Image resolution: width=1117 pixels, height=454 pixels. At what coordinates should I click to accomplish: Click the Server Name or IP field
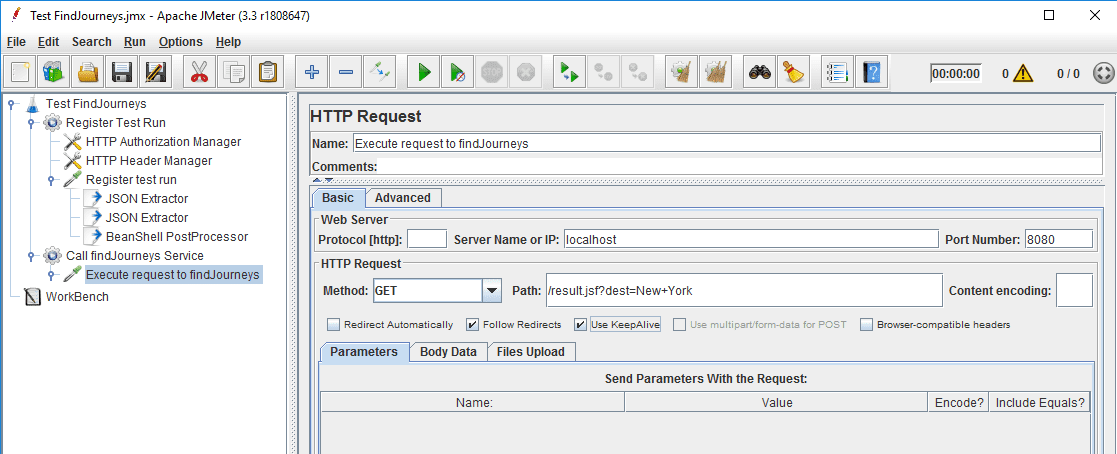751,239
